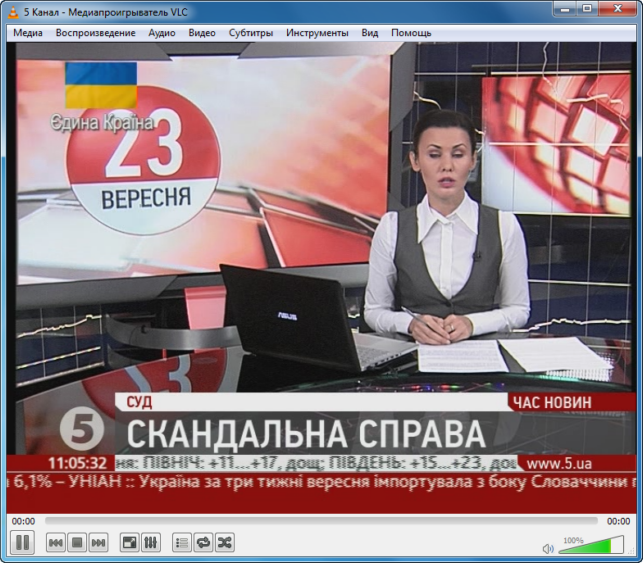643x563 pixels.
Task: Open the Вид menu
Action: click(x=370, y=33)
